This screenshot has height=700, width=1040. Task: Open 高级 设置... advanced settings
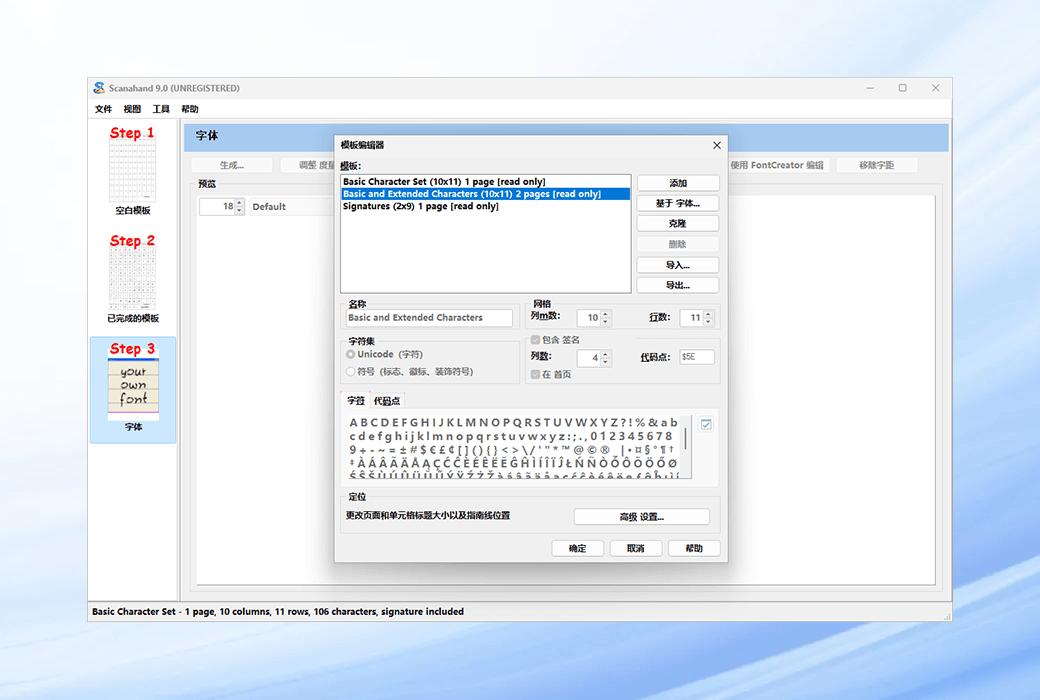coord(641,517)
